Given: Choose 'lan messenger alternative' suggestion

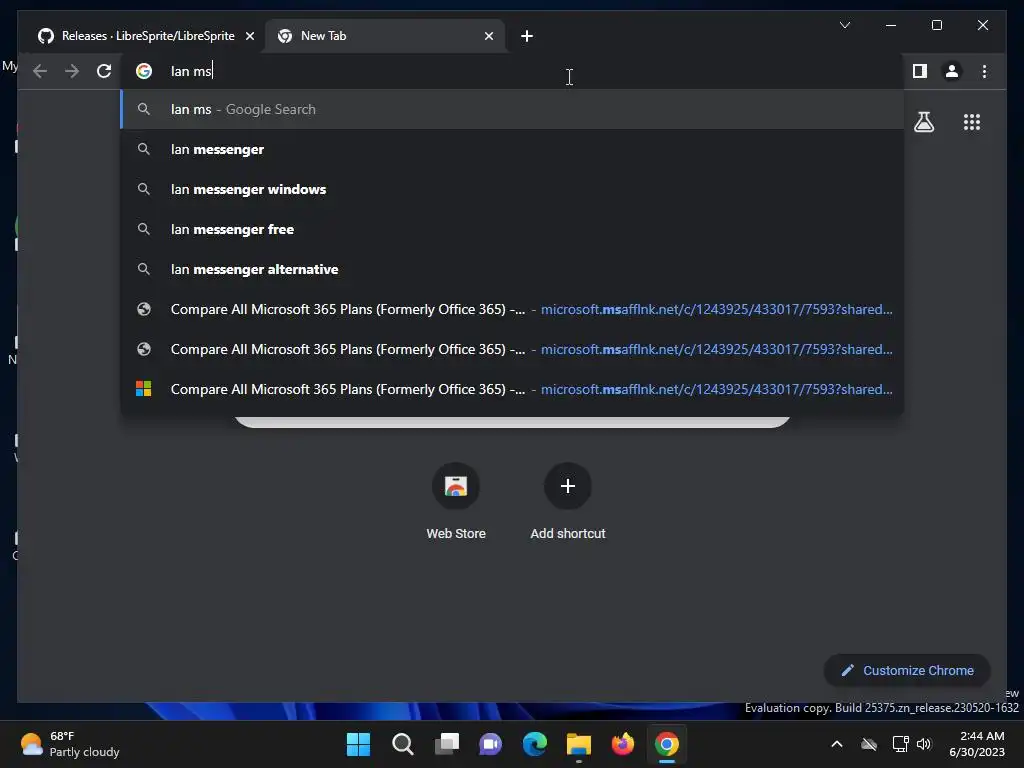Looking at the screenshot, I should click(x=513, y=269).
